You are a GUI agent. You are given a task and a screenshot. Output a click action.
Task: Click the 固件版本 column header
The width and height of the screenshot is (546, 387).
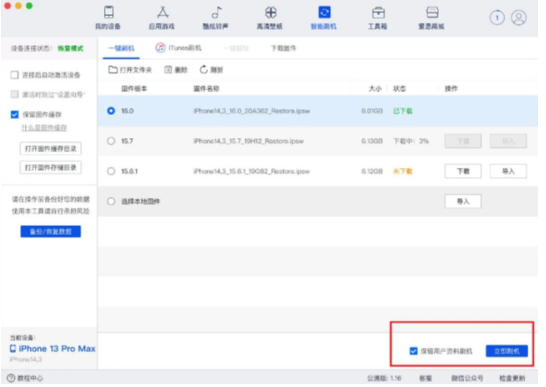(135, 90)
